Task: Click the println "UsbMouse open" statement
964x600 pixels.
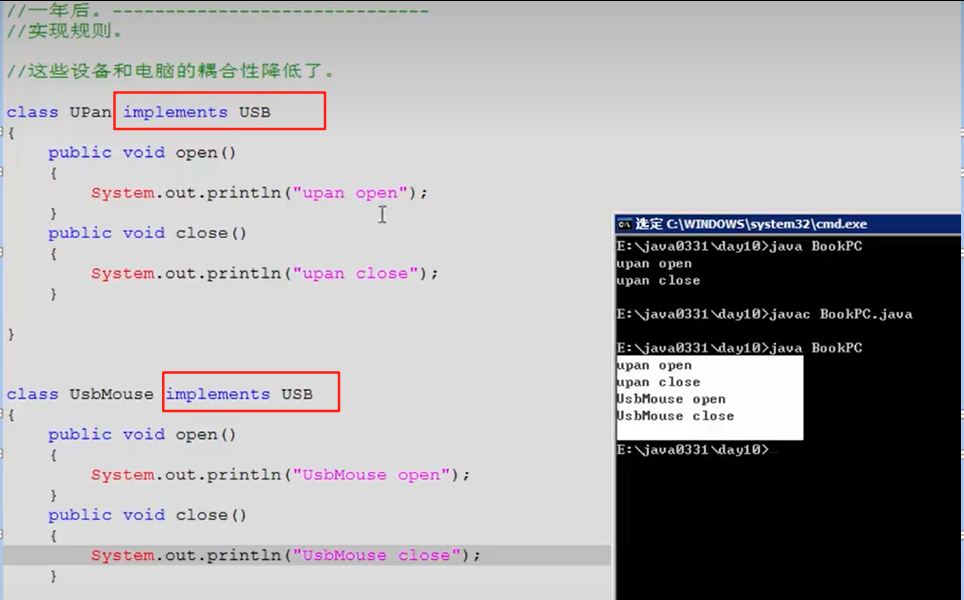Action: (x=280, y=475)
